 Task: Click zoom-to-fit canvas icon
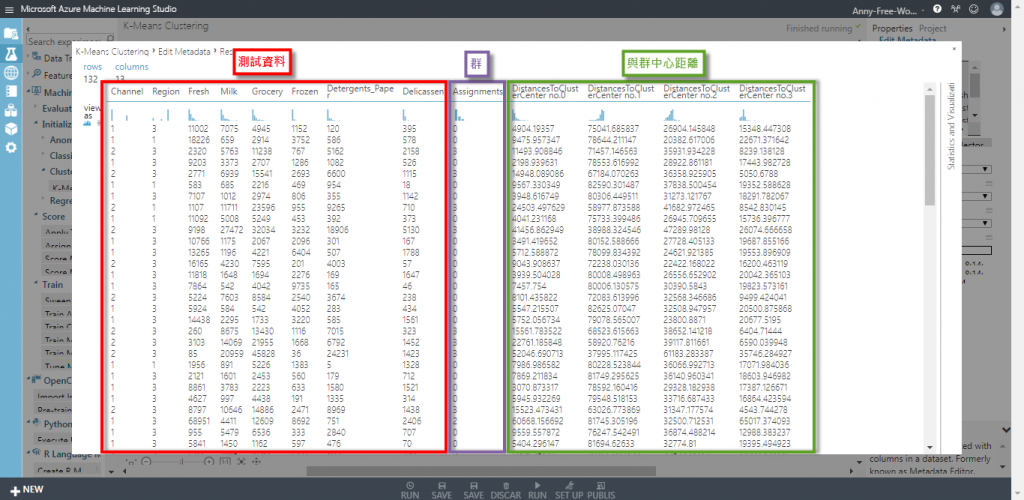[x=242, y=461]
